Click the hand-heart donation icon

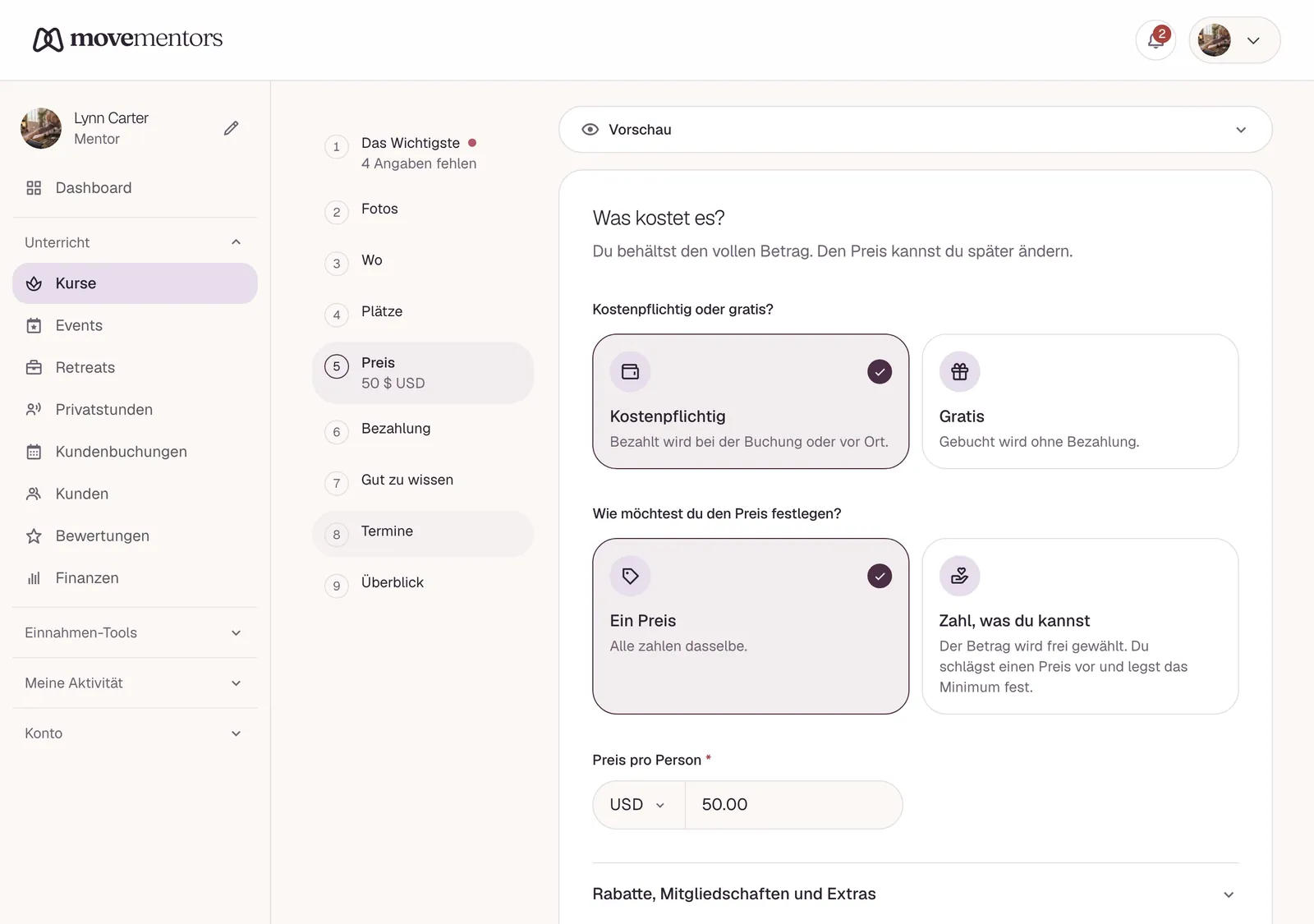(960, 577)
